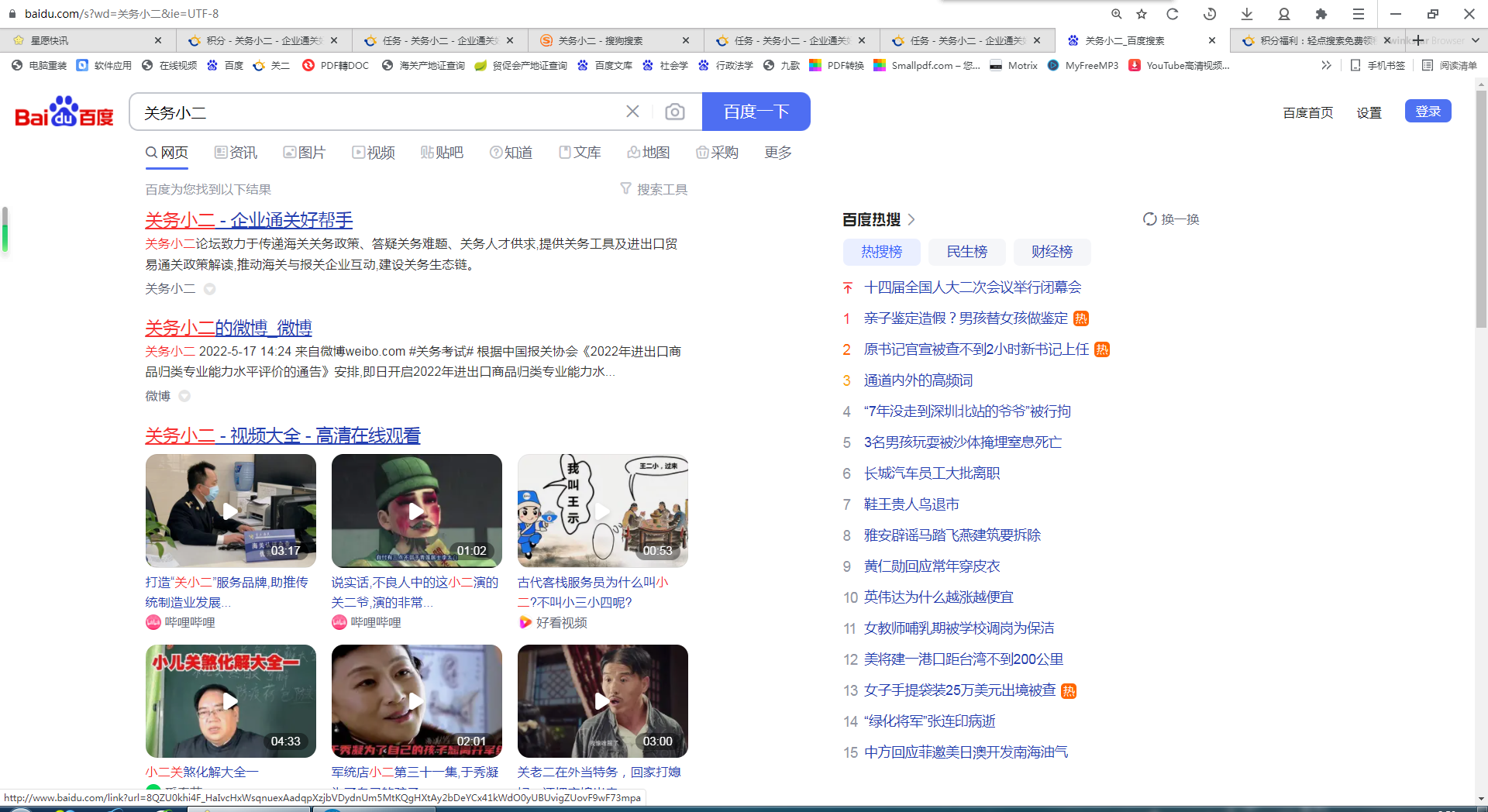Play the 01:02 video thumbnail
Screen dimensions: 1488x812
417,511
